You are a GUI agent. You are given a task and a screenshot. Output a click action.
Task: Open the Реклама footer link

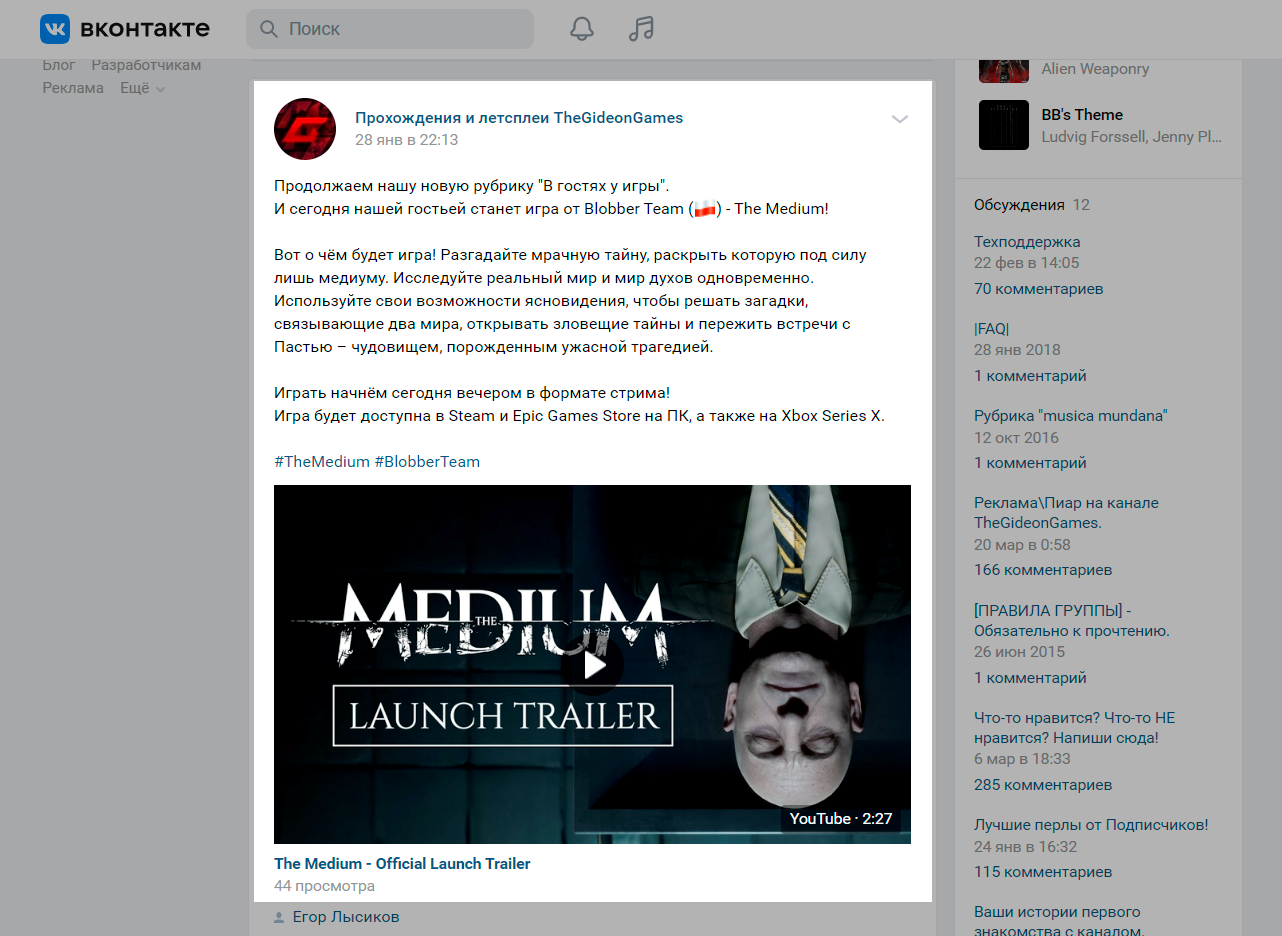tap(73, 88)
